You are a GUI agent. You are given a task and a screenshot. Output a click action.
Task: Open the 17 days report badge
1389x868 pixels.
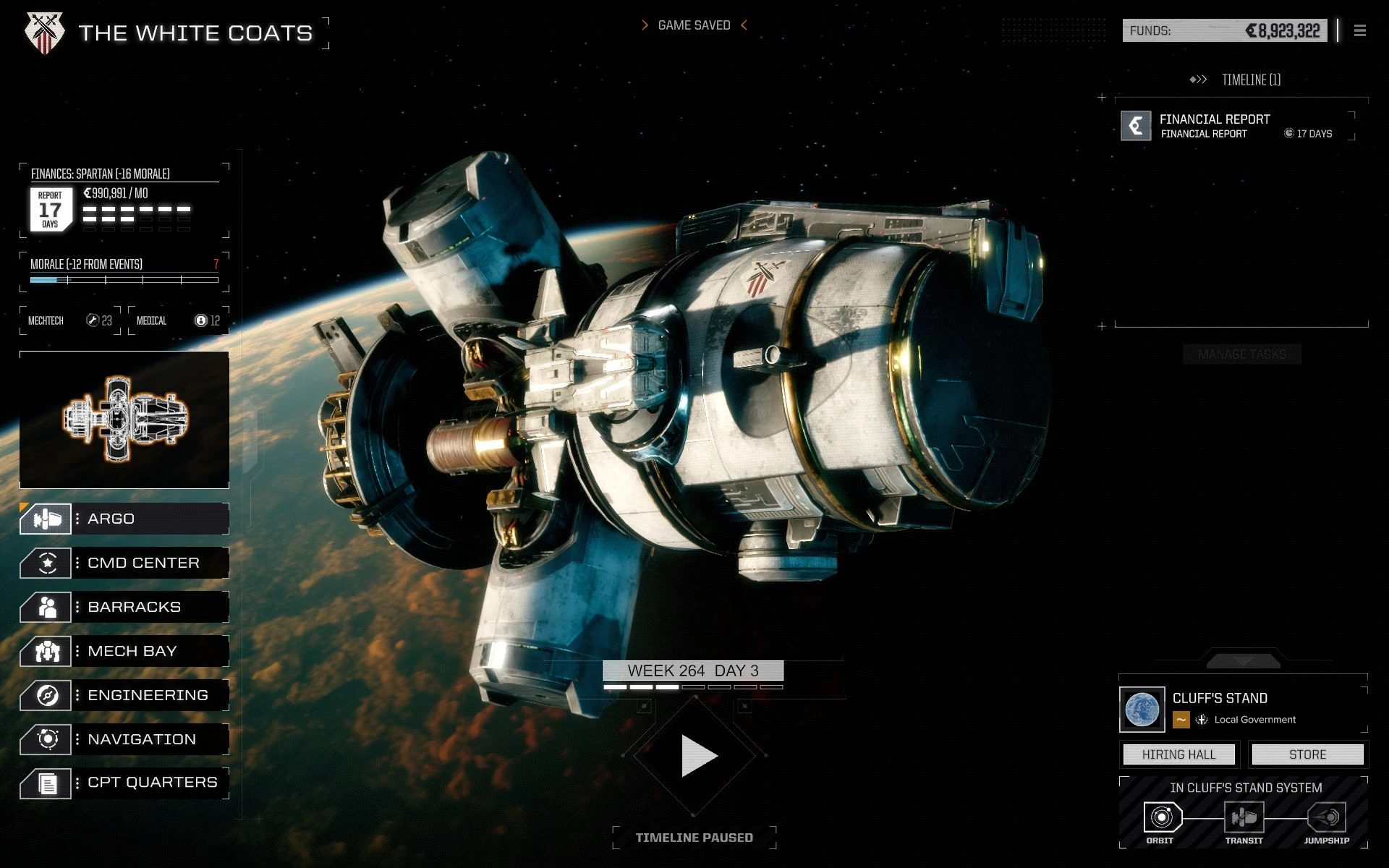coord(50,210)
